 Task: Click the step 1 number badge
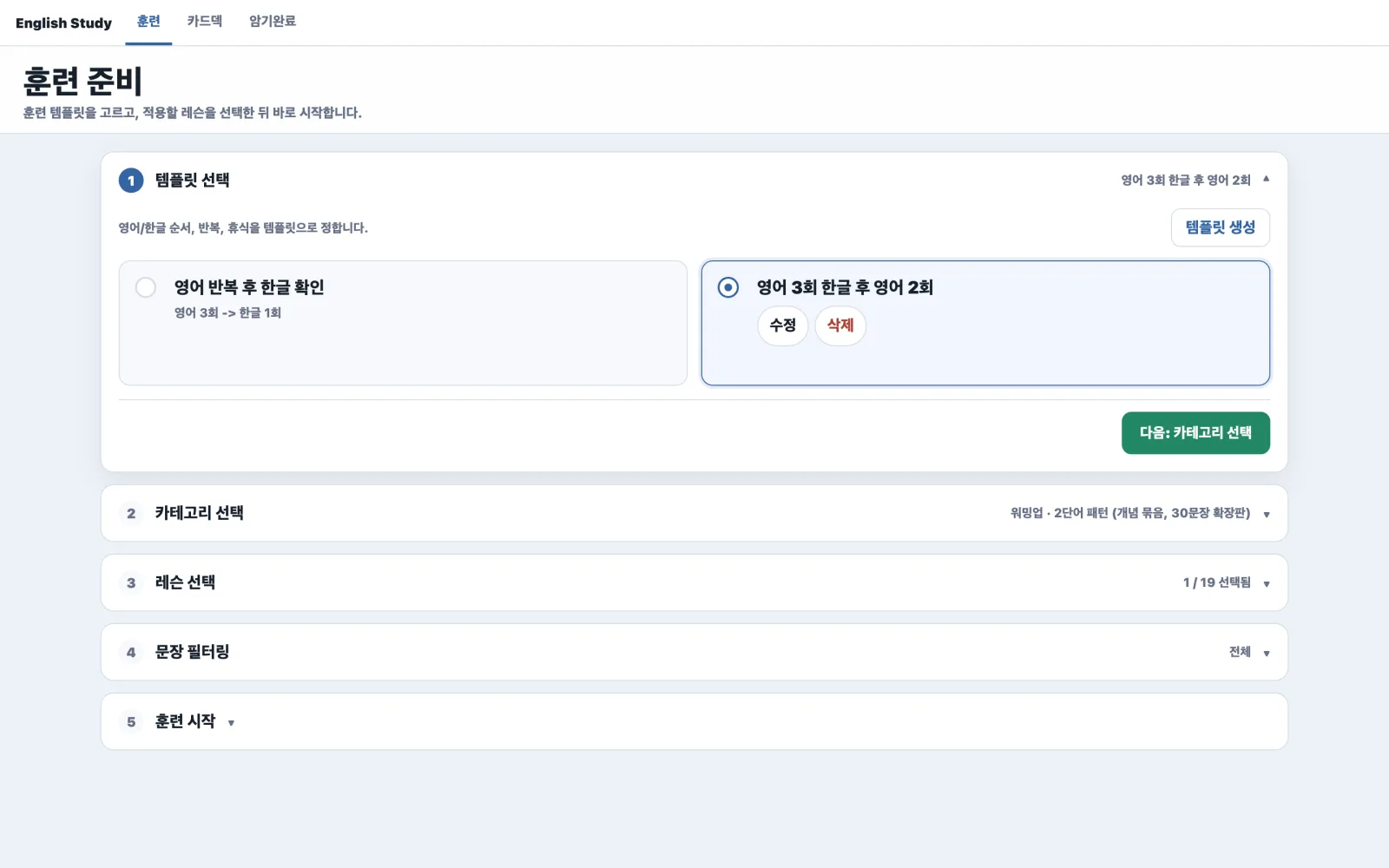pos(131,181)
